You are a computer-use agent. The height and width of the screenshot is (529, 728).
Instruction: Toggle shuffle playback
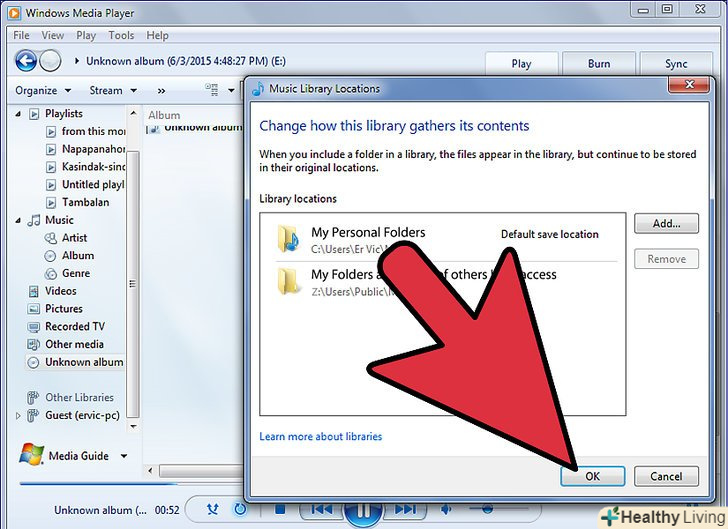click(213, 509)
